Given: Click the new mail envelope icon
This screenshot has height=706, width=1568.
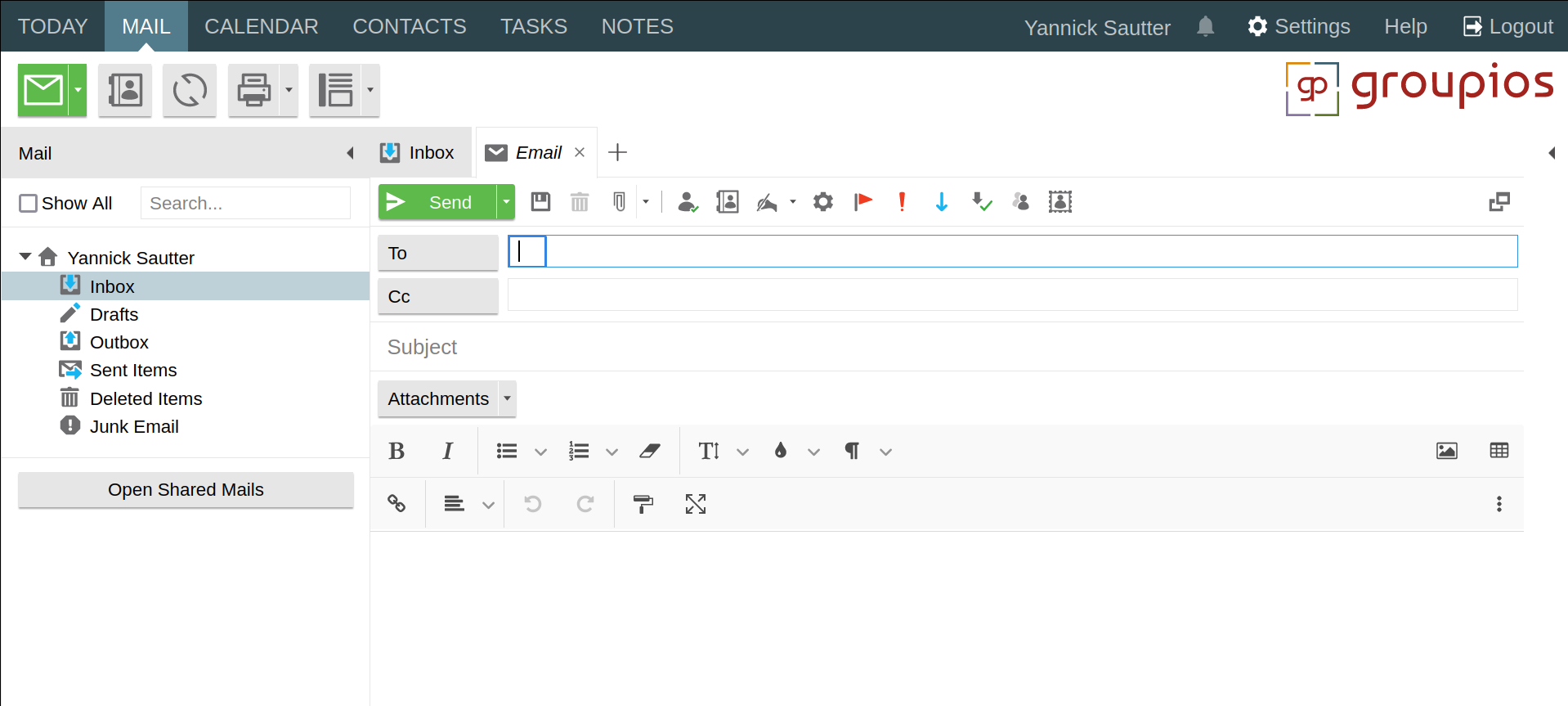Looking at the screenshot, I should pos(43,90).
